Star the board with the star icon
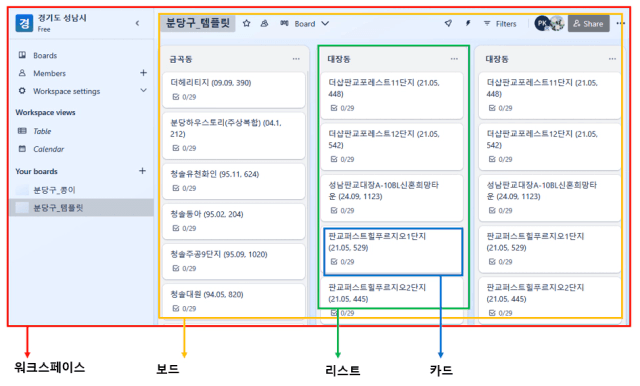Viewport: 640px width, 386px height. click(x=246, y=23)
